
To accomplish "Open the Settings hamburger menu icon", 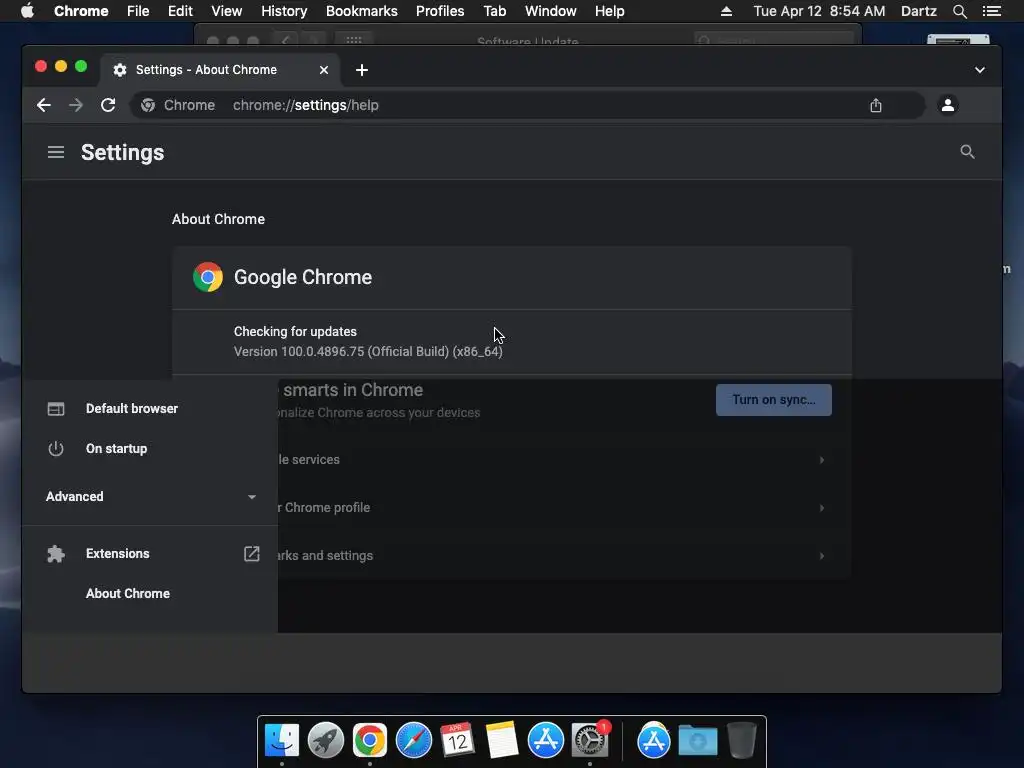I will (56, 152).
